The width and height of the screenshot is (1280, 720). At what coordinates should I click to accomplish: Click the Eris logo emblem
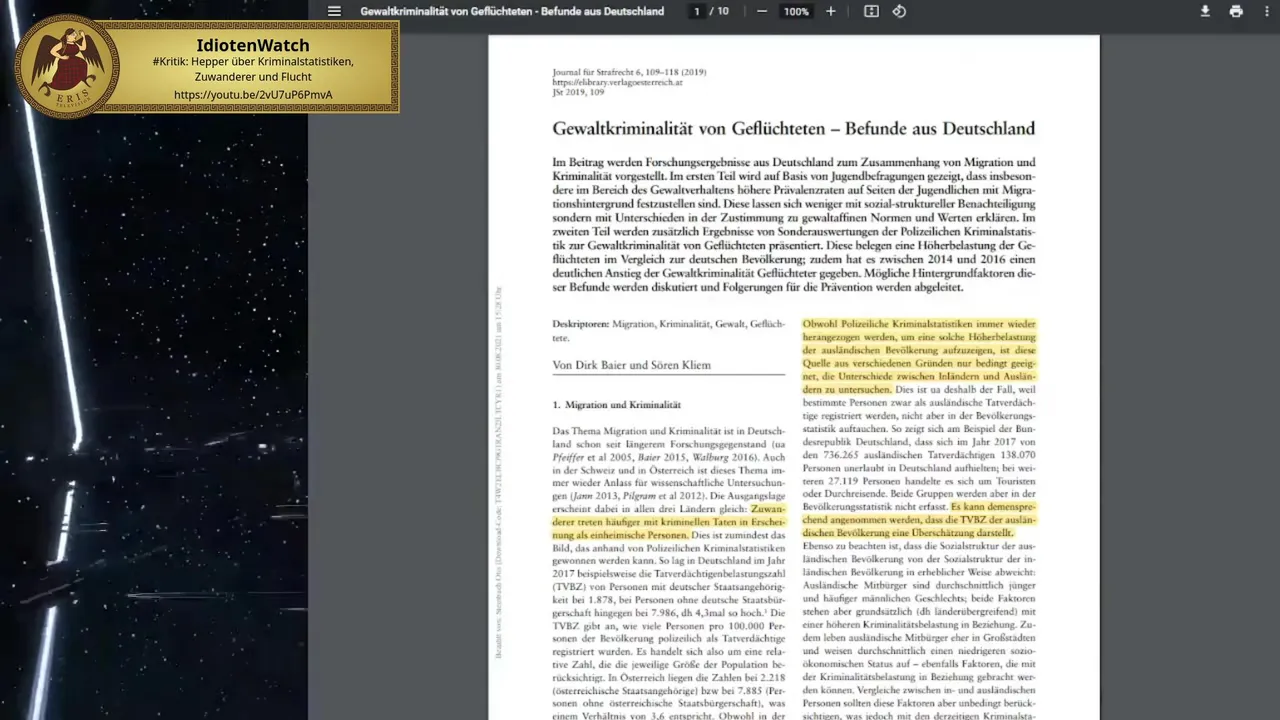(68, 66)
